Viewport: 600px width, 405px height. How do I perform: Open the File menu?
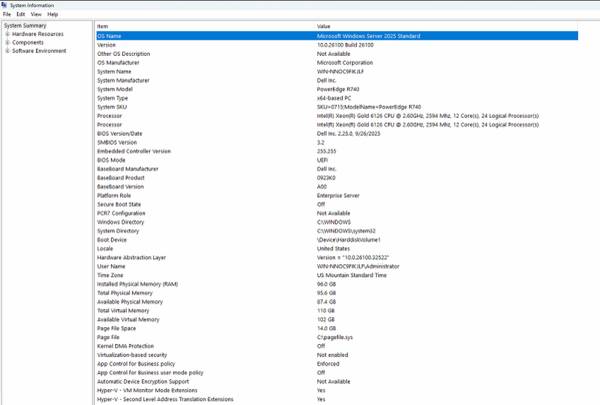pyautogui.click(x=6, y=15)
